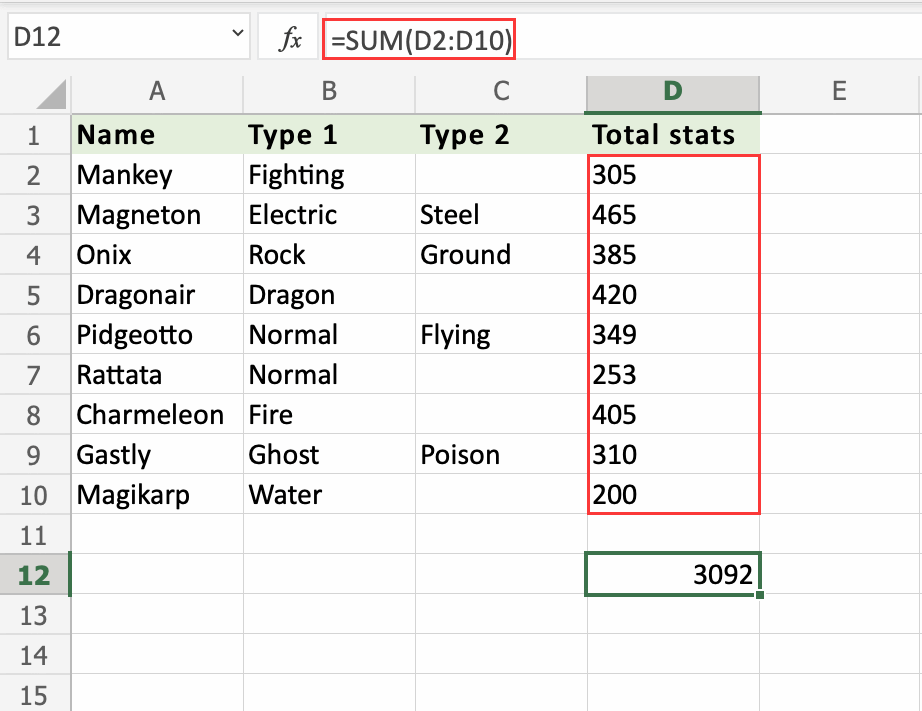
Task: Click the Total stats header cell
Action: tap(672, 135)
